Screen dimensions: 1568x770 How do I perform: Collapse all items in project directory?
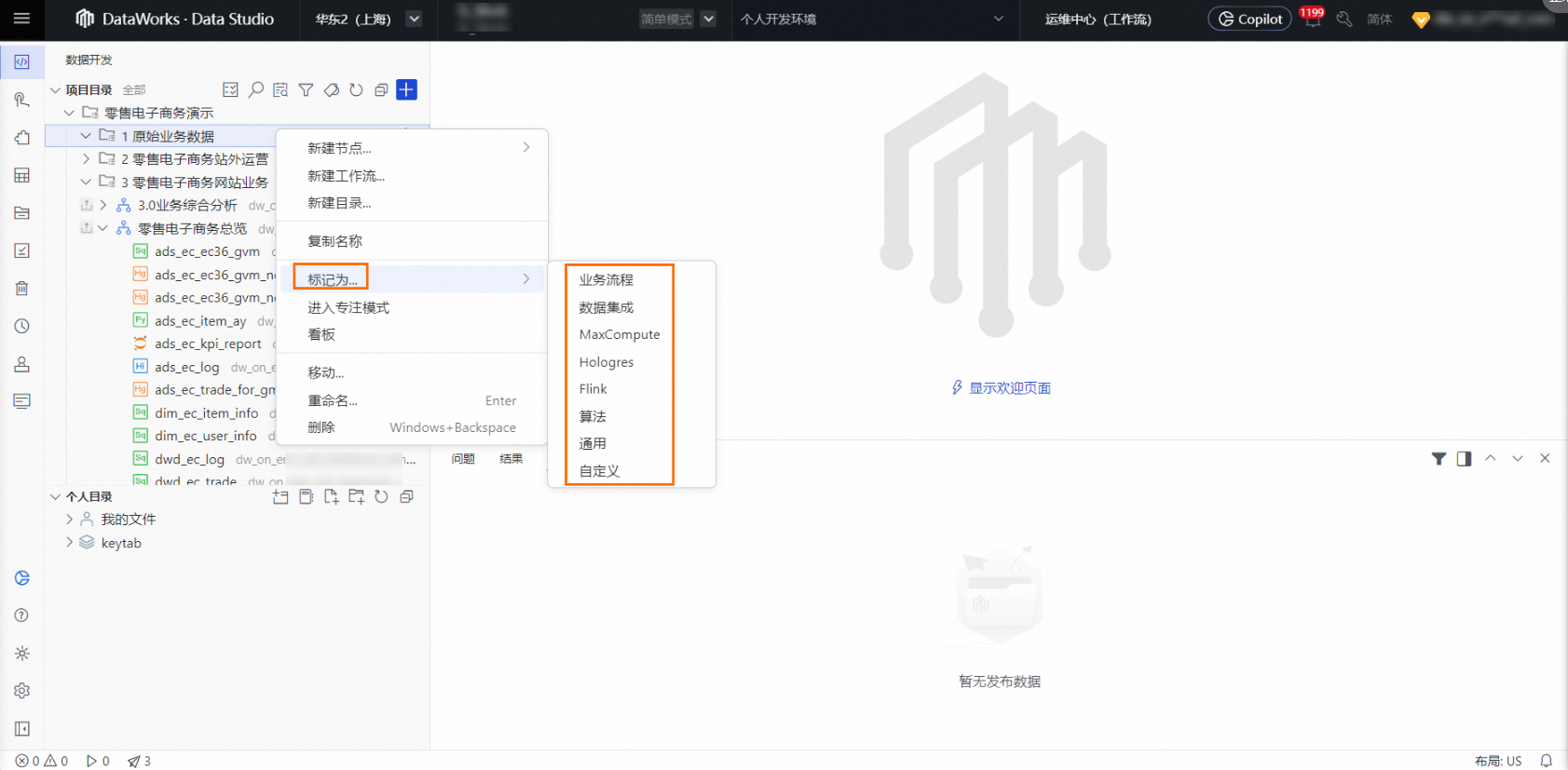pyautogui.click(x=381, y=89)
